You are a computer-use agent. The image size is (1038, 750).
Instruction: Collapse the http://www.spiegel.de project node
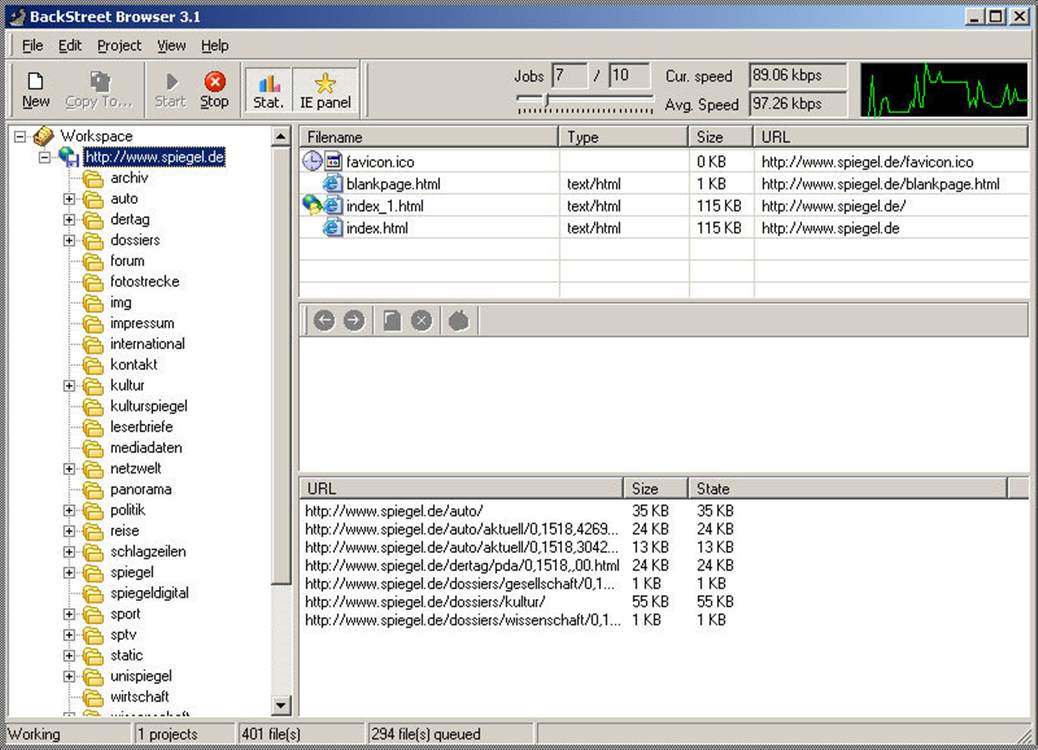pos(44,158)
